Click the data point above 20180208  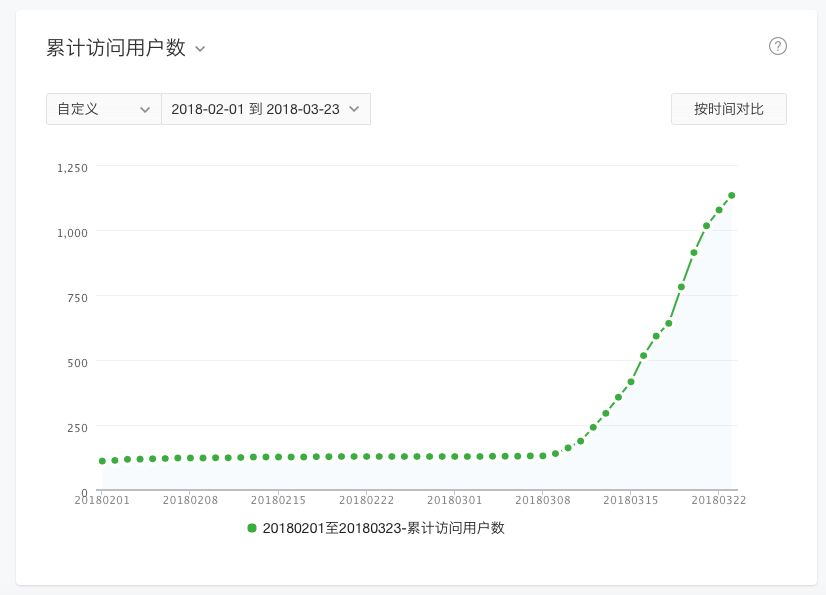[190, 458]
